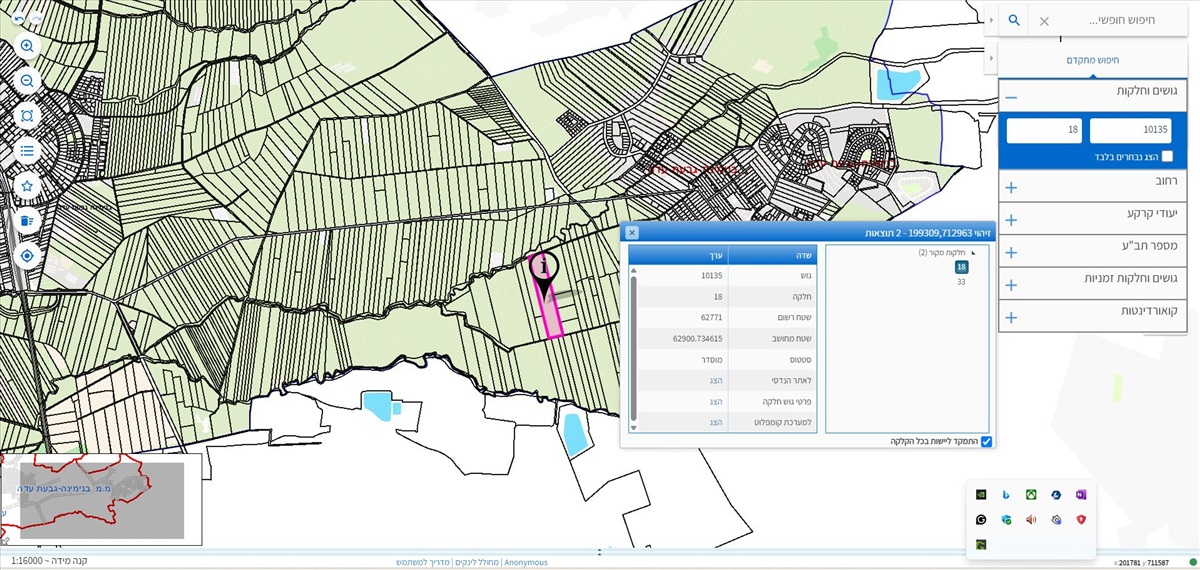This screenshot has height=570, width=1200.
Task: Click the full extent zoom icon
Action: (27, 116)
